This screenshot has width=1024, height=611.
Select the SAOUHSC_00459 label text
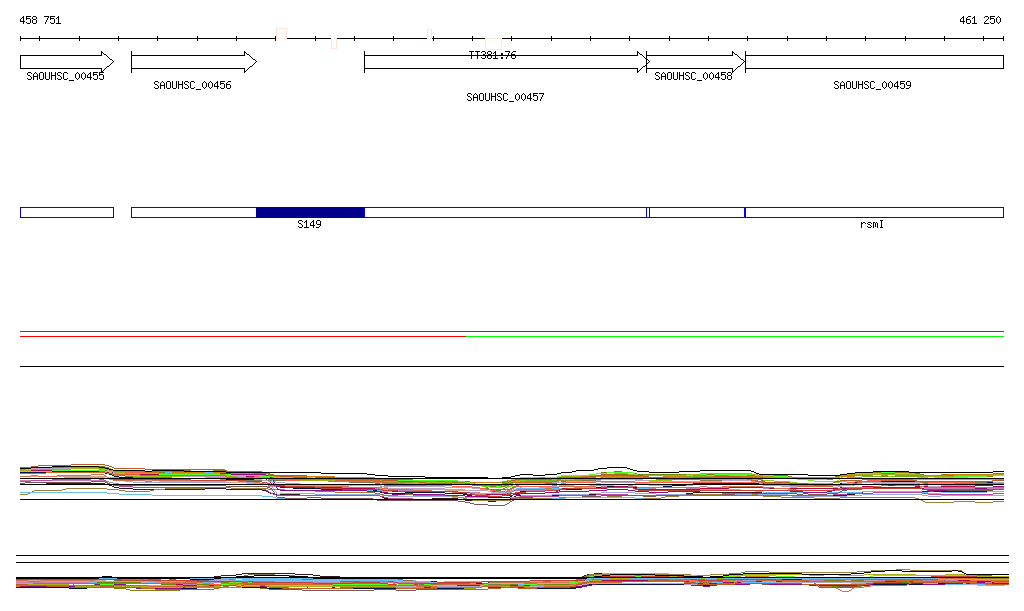[872, 86]
